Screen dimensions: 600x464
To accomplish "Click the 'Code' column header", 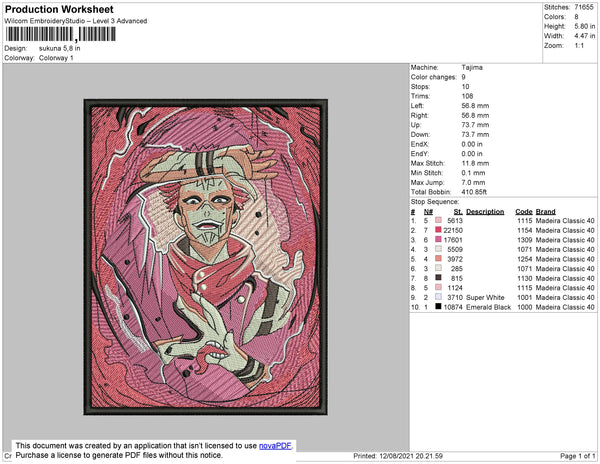I will 523,212.
